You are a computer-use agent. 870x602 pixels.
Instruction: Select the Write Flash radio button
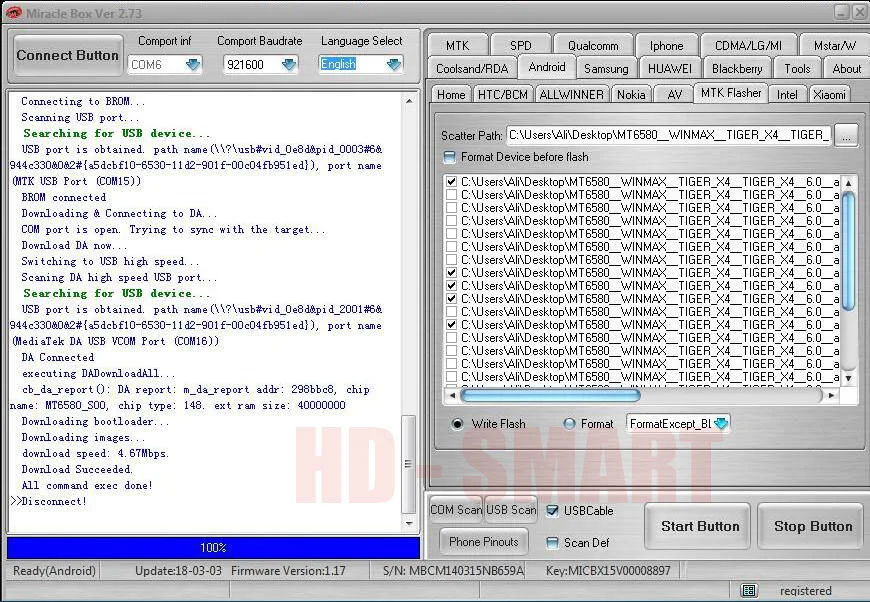coord(457,424)
